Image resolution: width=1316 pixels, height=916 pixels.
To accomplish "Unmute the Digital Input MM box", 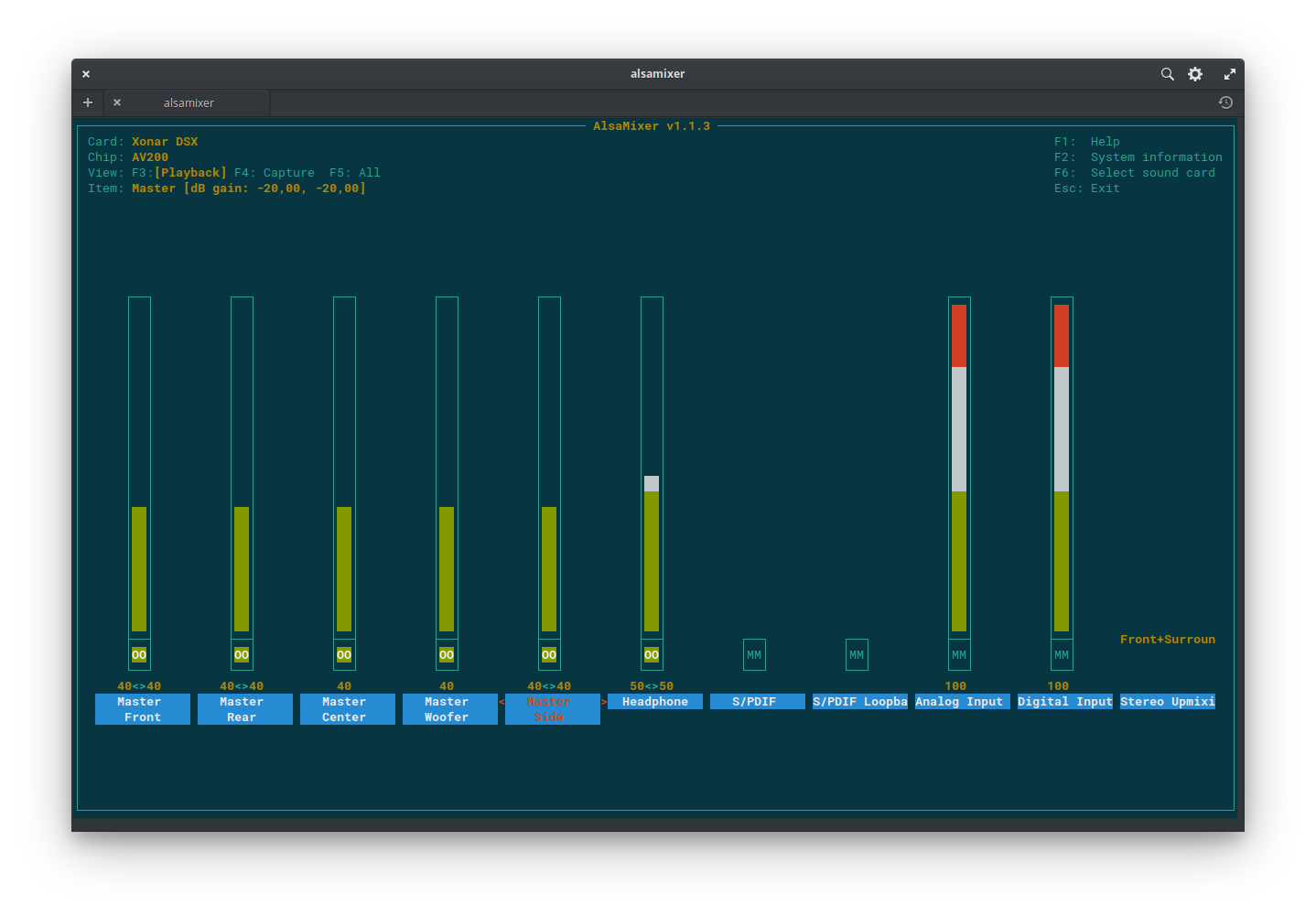I will [1062, 654].
